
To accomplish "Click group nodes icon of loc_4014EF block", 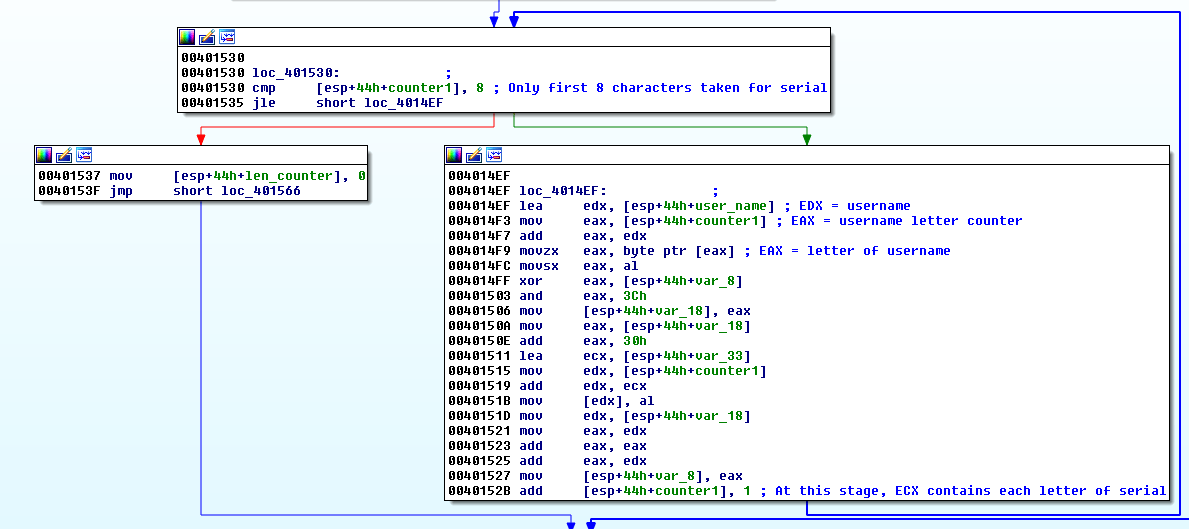I will [494, 155].
